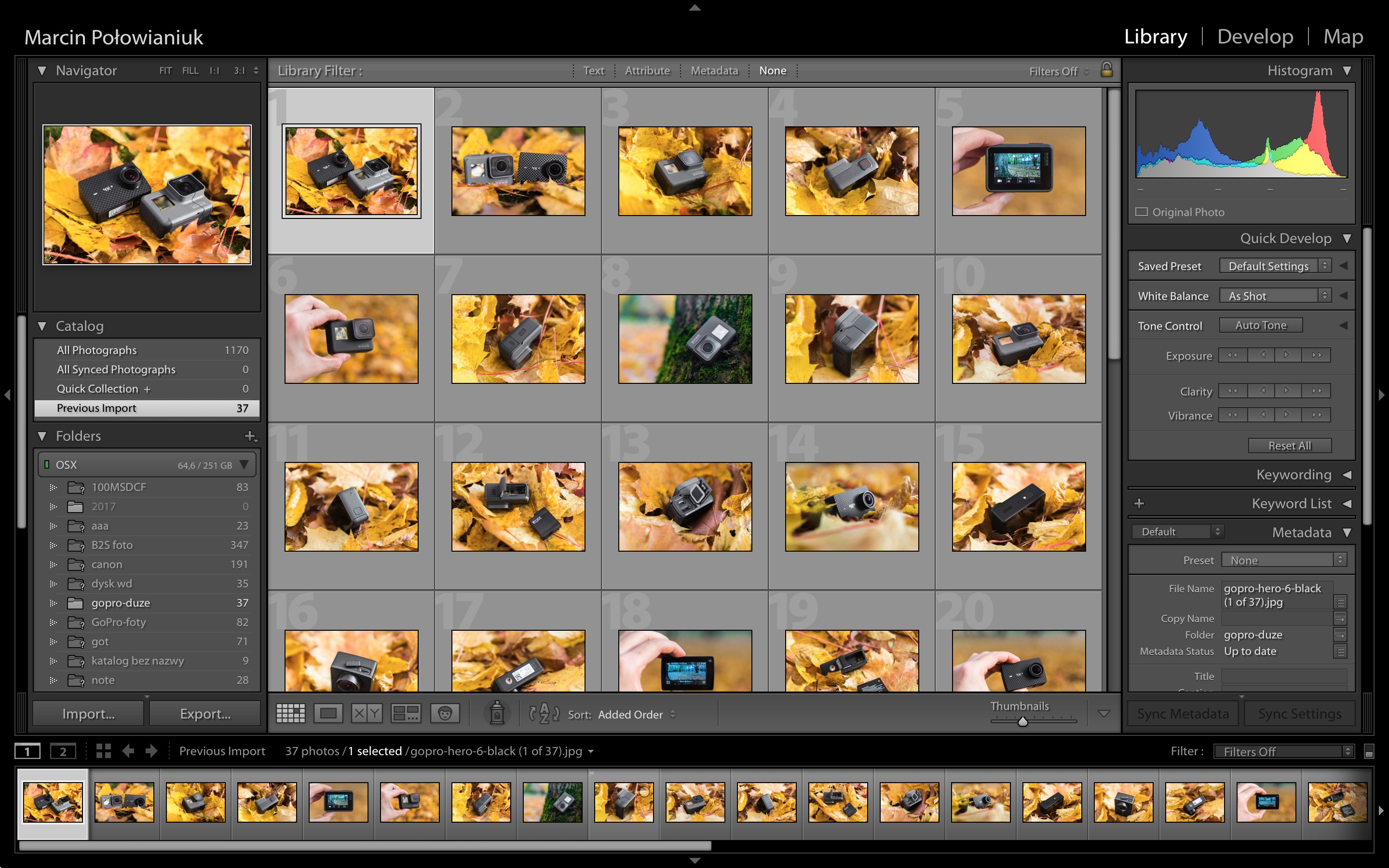Enable the Metadata library filter
This screenshot has width=1389, height=868.
pos(714,70)
